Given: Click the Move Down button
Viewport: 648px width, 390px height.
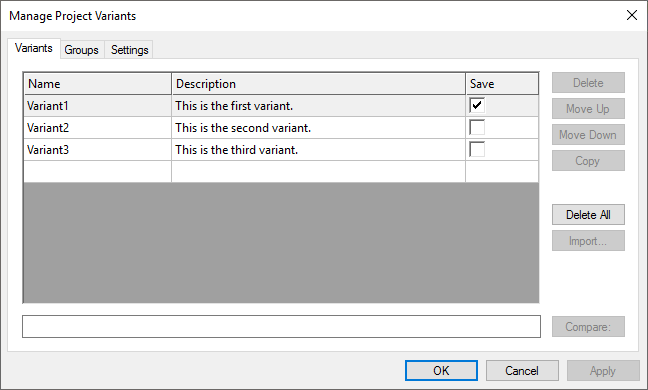Looking at the screenshot, I should tap(588, 135).
